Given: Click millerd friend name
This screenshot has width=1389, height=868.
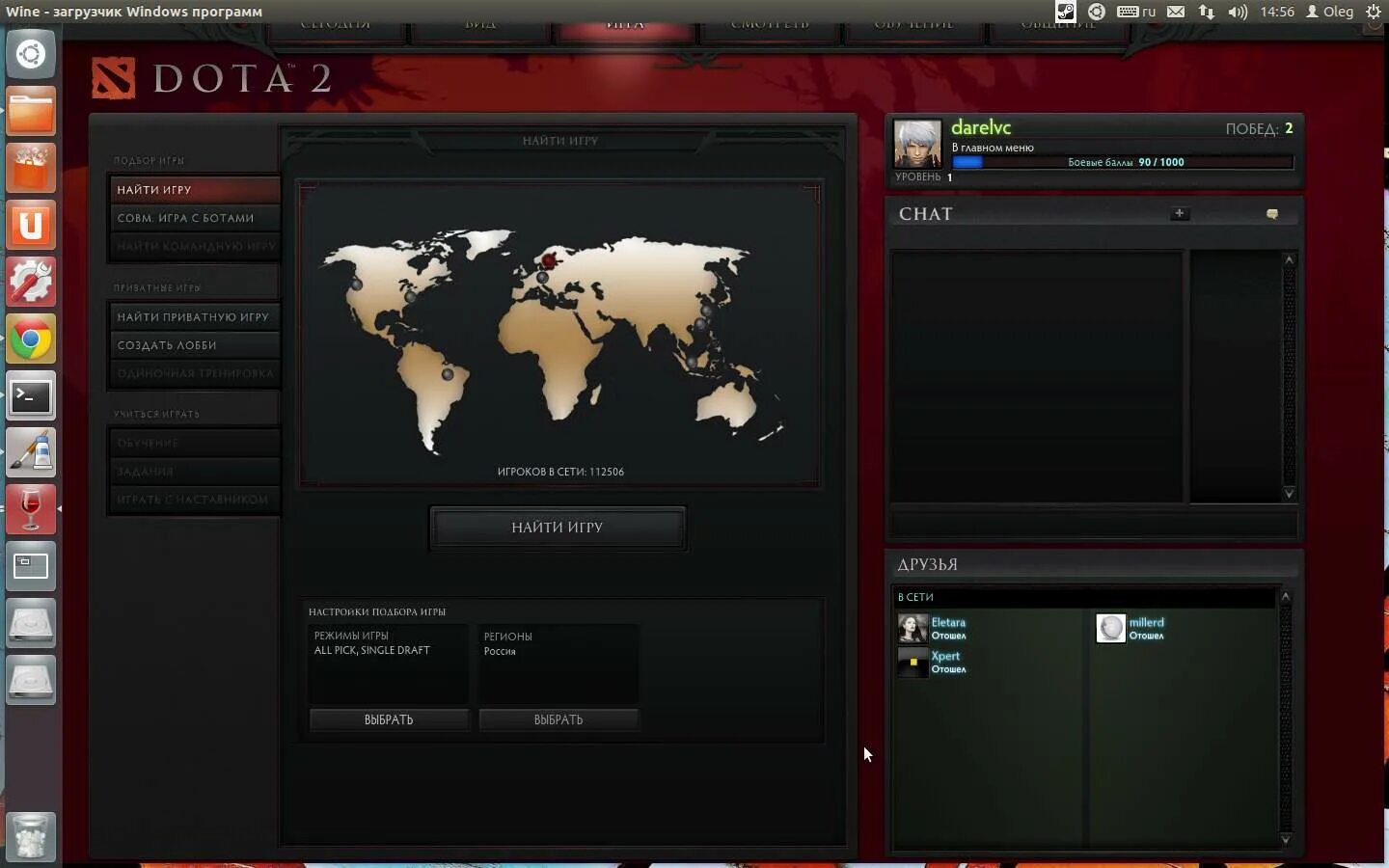Looking at the screenshot, I should tap(1147, 622).
